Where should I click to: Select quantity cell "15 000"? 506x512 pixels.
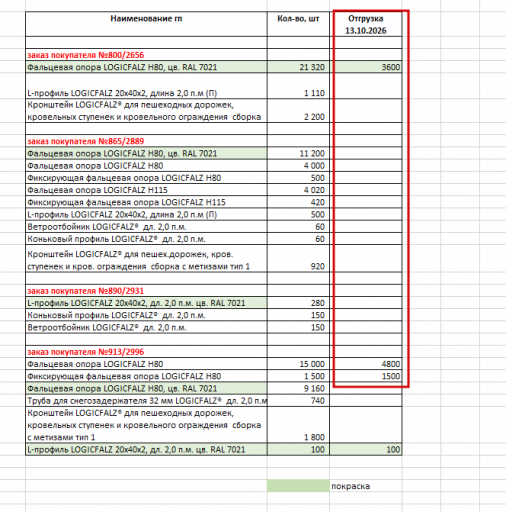298,364
